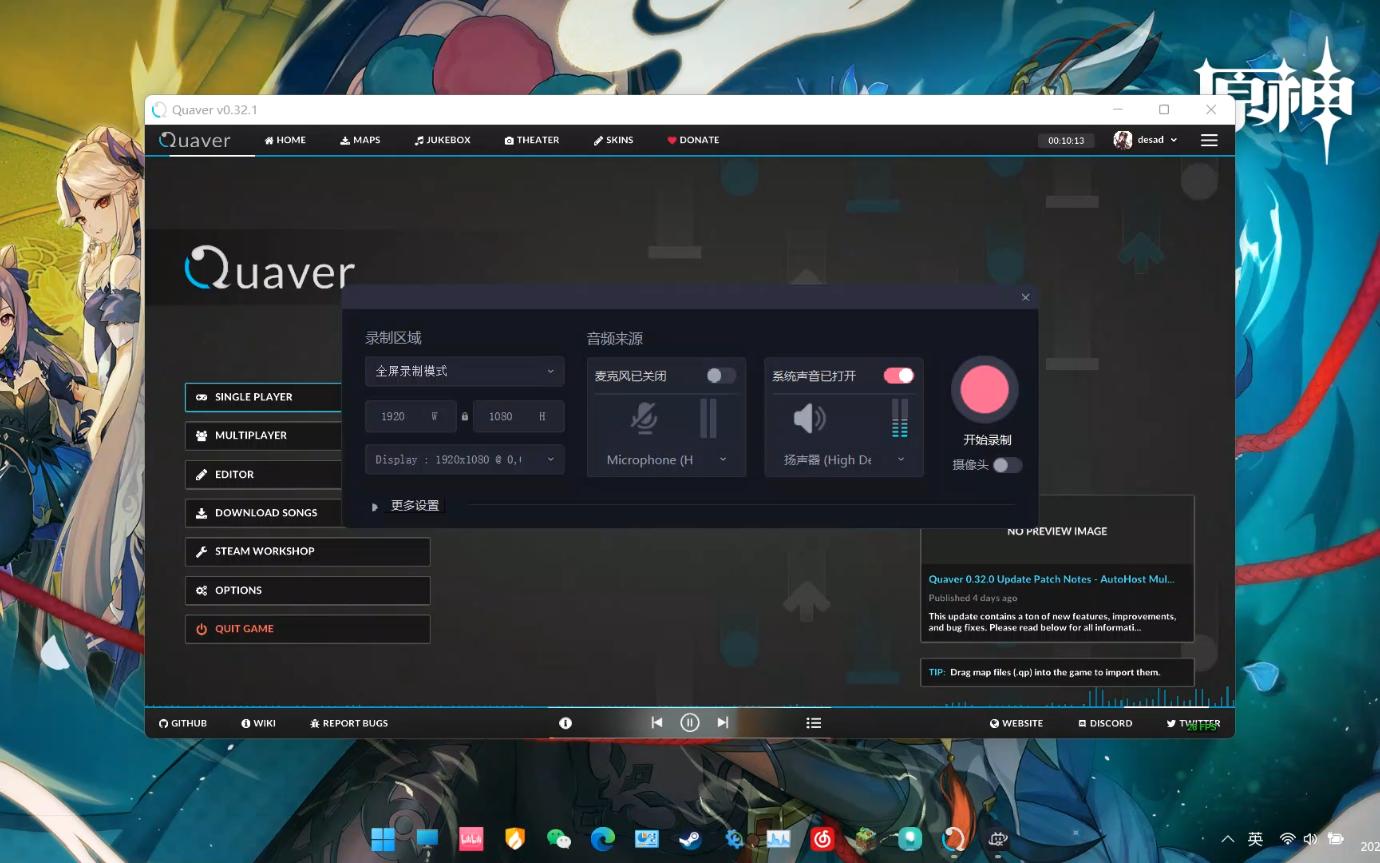Pause the jukebox music
The height and width of the screenshot is (863, 1380).
pyautogui.click(x=690, y=722)
